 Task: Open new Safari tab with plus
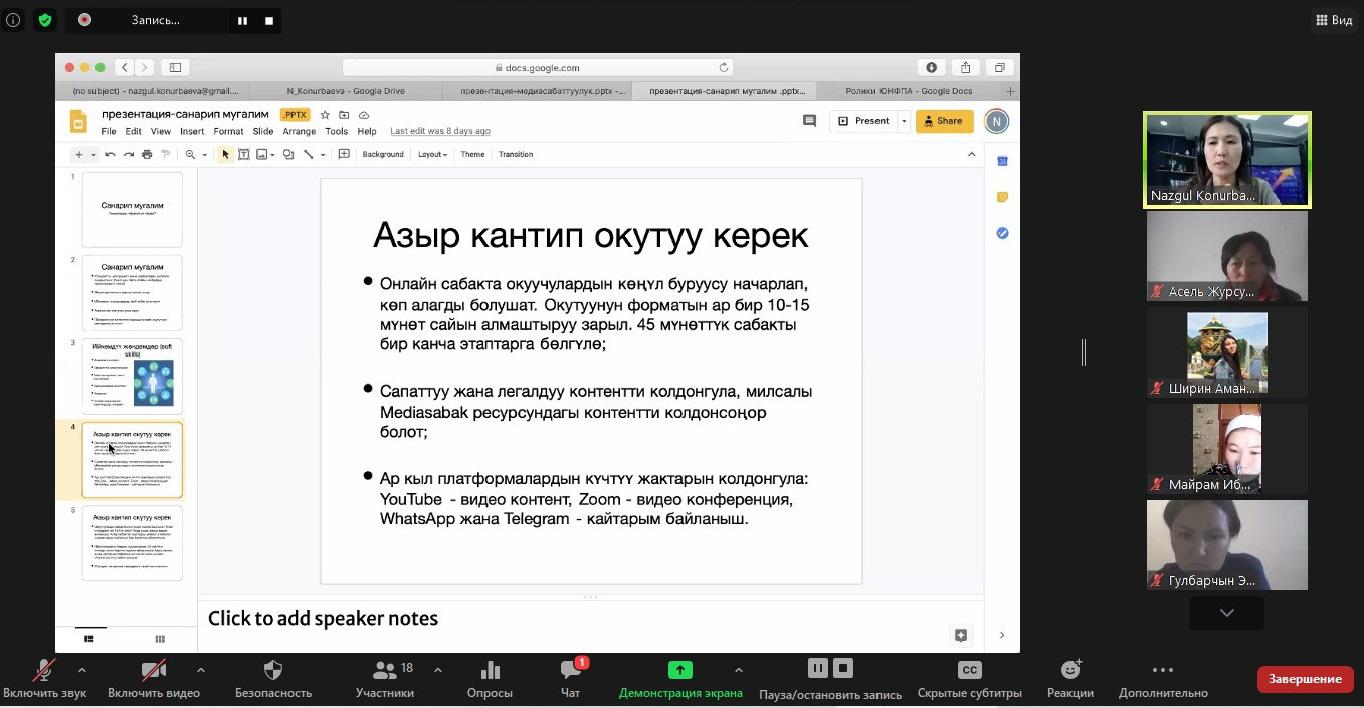(1010, 91)
